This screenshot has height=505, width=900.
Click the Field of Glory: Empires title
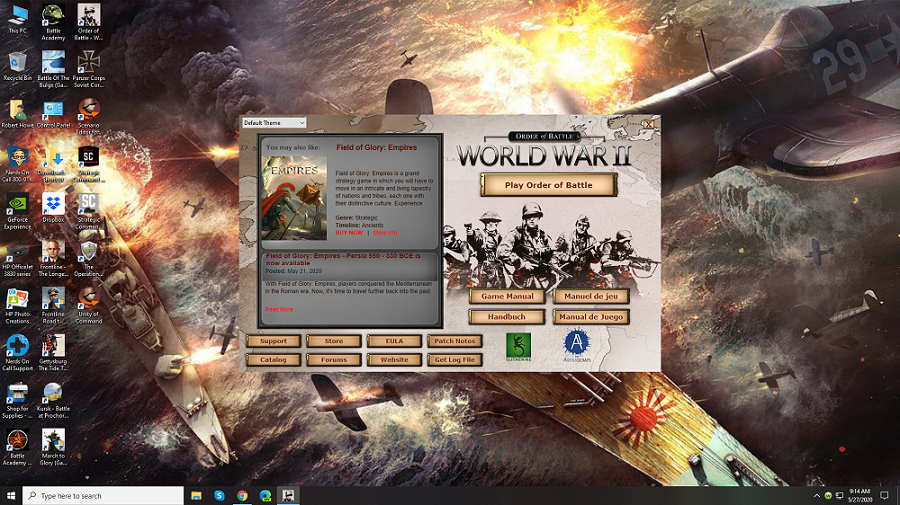pos(377,147)
